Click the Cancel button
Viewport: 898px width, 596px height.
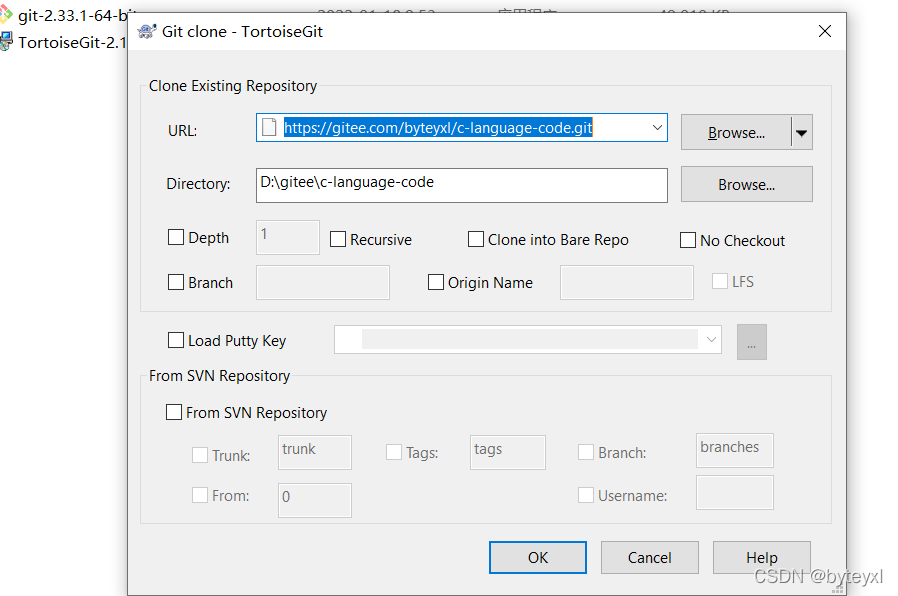[x=649, y=558]
